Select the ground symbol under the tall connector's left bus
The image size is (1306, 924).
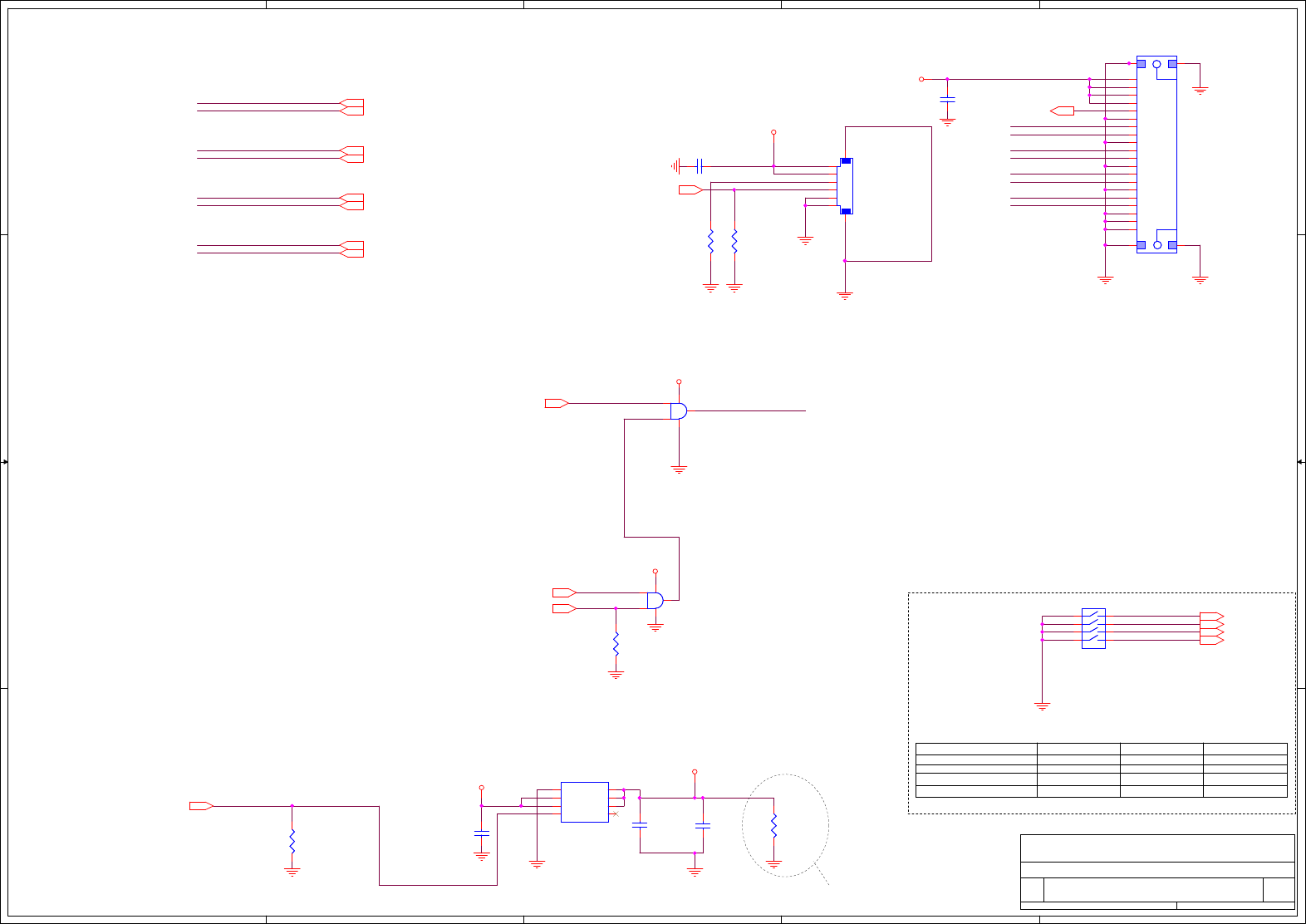click(1105, 280)
